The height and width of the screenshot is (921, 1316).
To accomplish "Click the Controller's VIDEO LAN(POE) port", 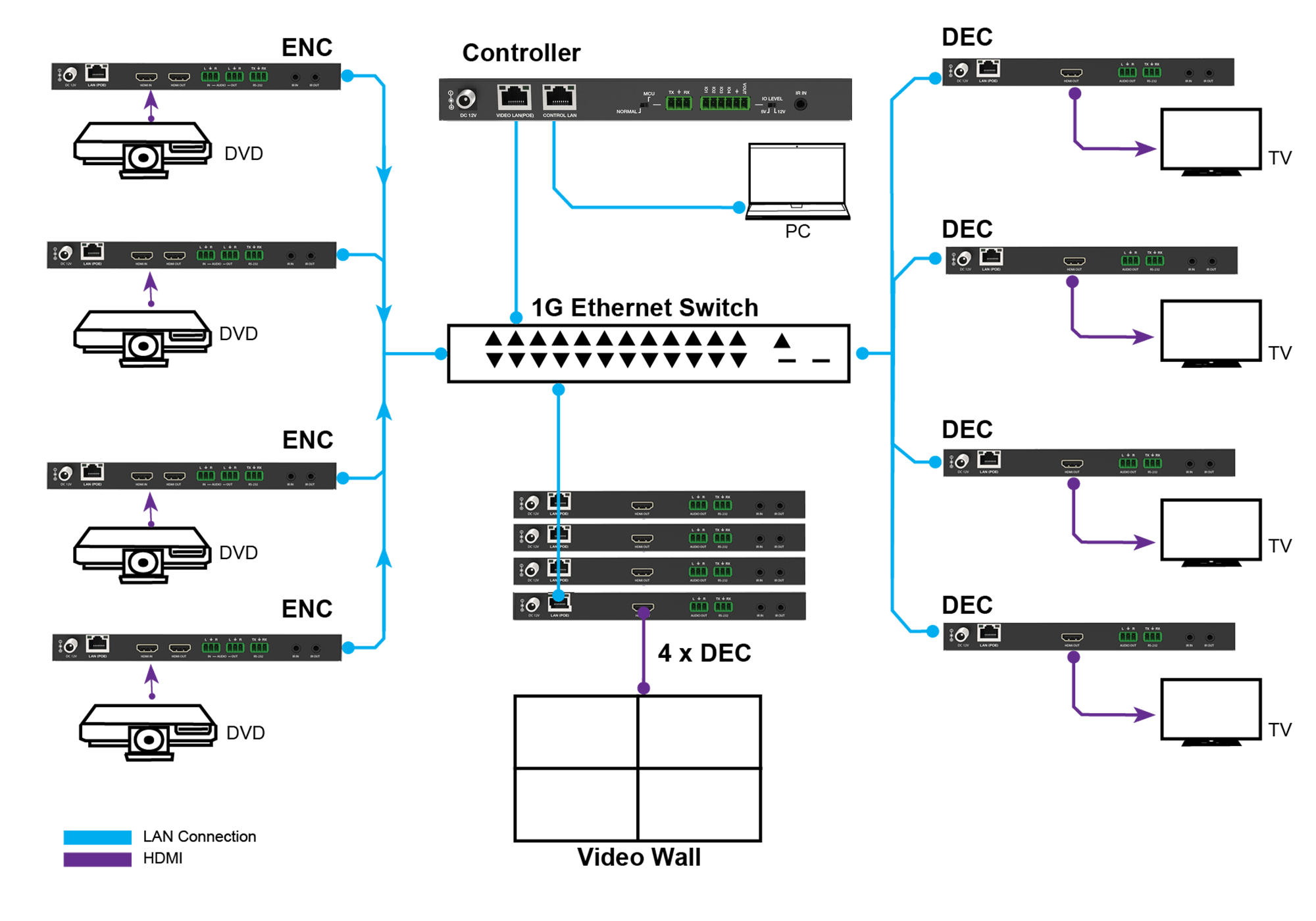I will 515,97.
